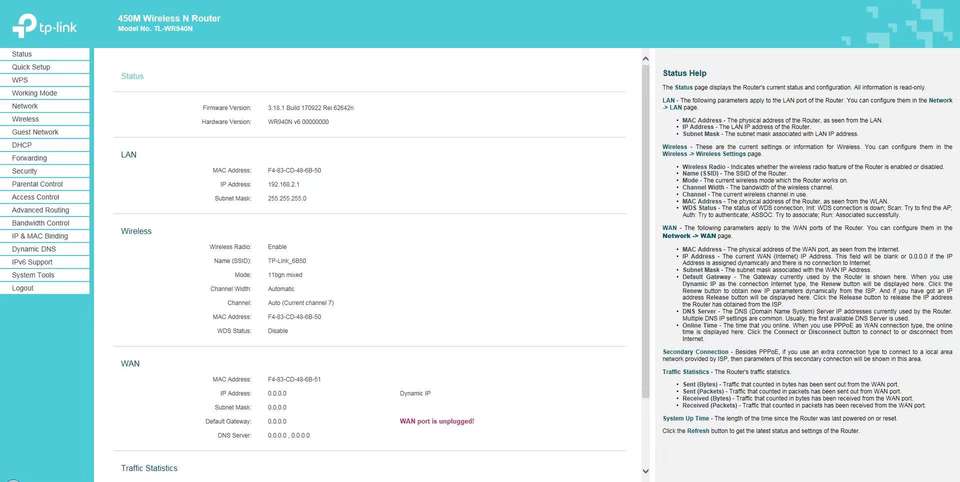Go to Dynamic DNS page
The height and width of the screenshot is (482, 960).
coord(45,249)
